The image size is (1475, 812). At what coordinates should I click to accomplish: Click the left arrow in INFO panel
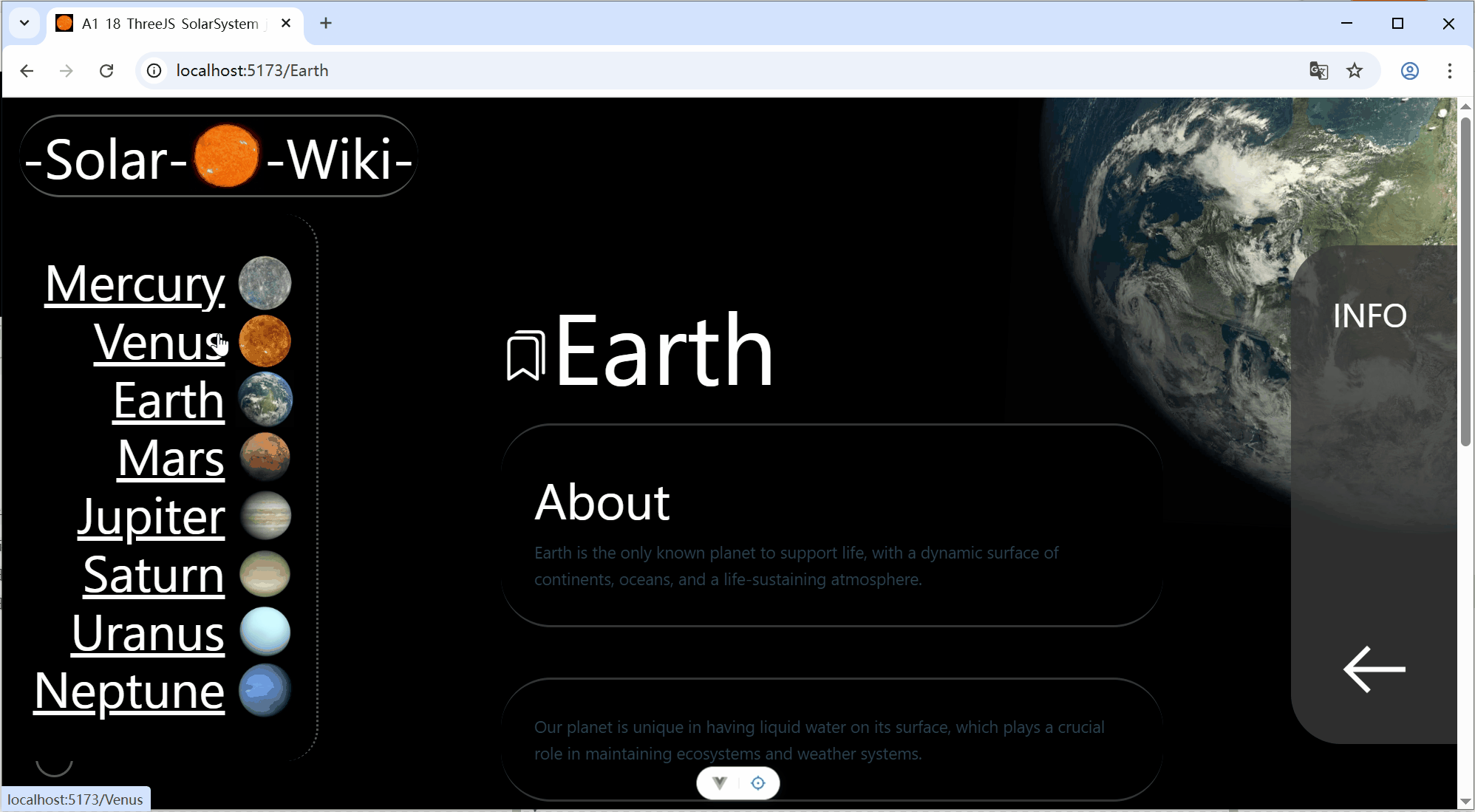[x=1374, y=669]
